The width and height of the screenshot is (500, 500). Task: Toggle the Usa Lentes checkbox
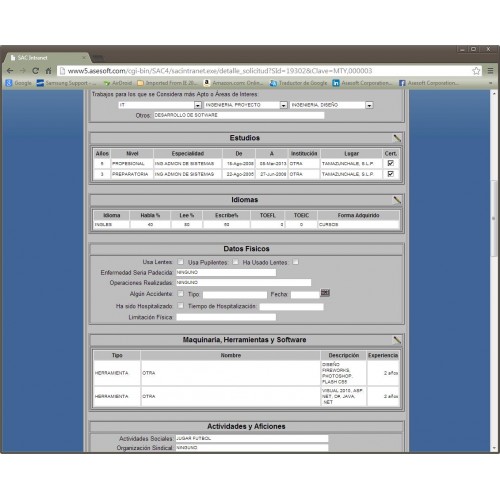pyautogui.click(x=180, y=262)
